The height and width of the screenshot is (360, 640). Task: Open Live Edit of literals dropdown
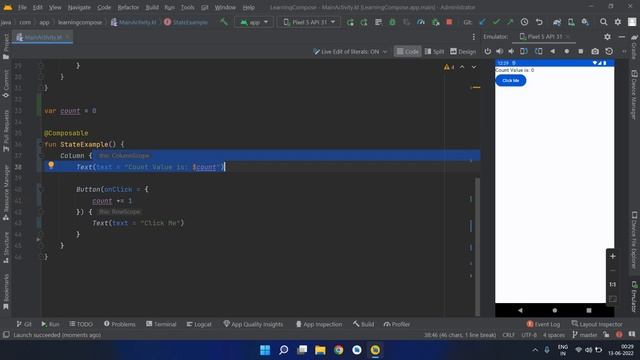[350, 51]
